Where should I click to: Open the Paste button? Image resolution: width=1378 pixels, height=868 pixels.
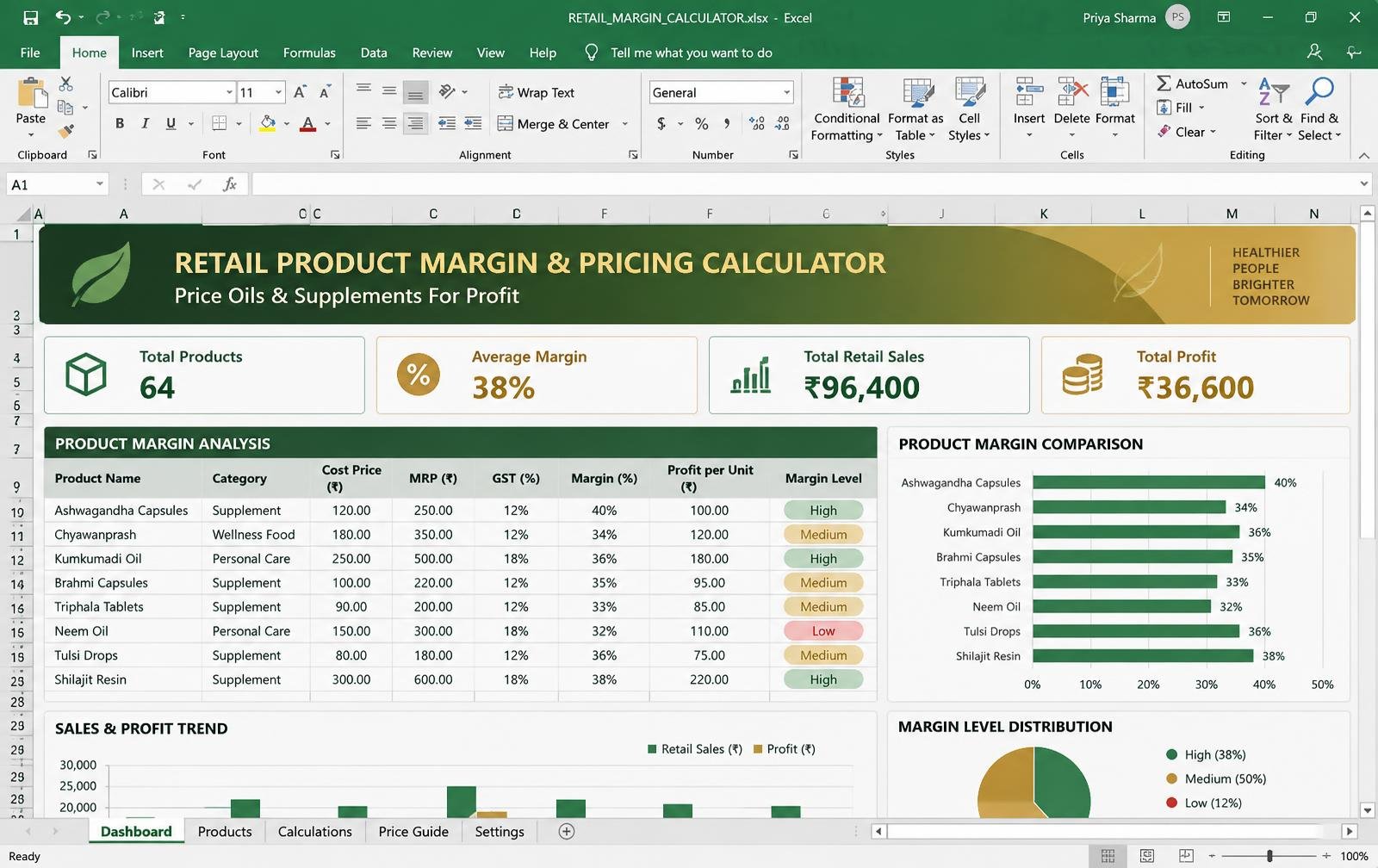pos(31,107)
